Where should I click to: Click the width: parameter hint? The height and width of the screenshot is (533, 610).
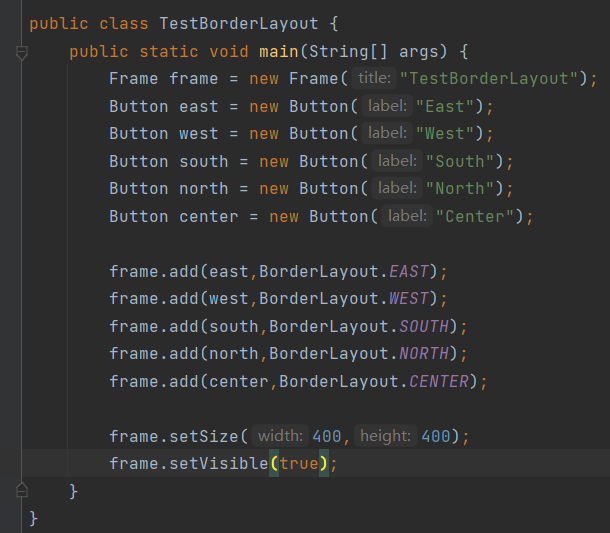coord(280,436)
